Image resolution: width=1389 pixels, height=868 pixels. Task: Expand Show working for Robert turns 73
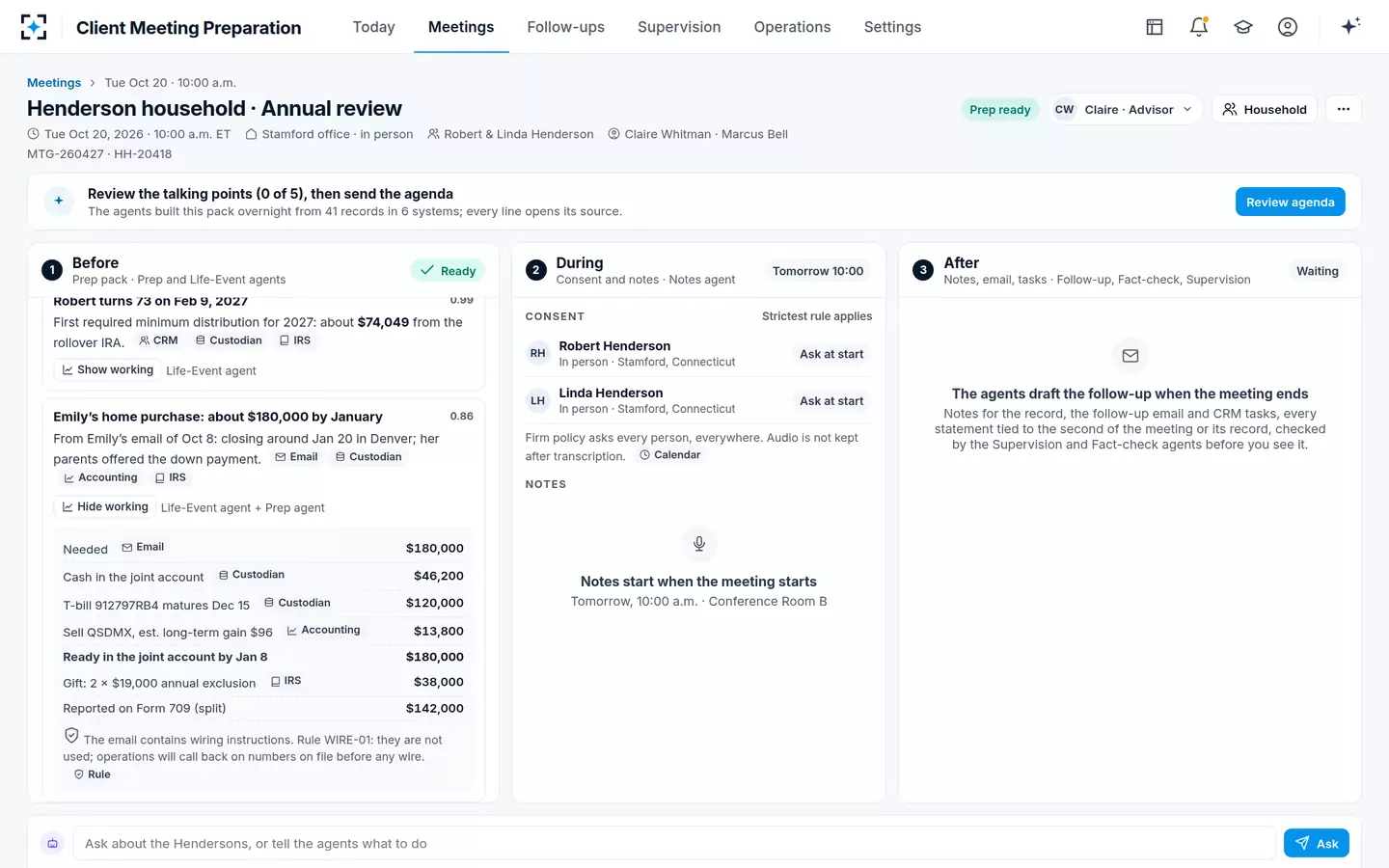point(108,370)
